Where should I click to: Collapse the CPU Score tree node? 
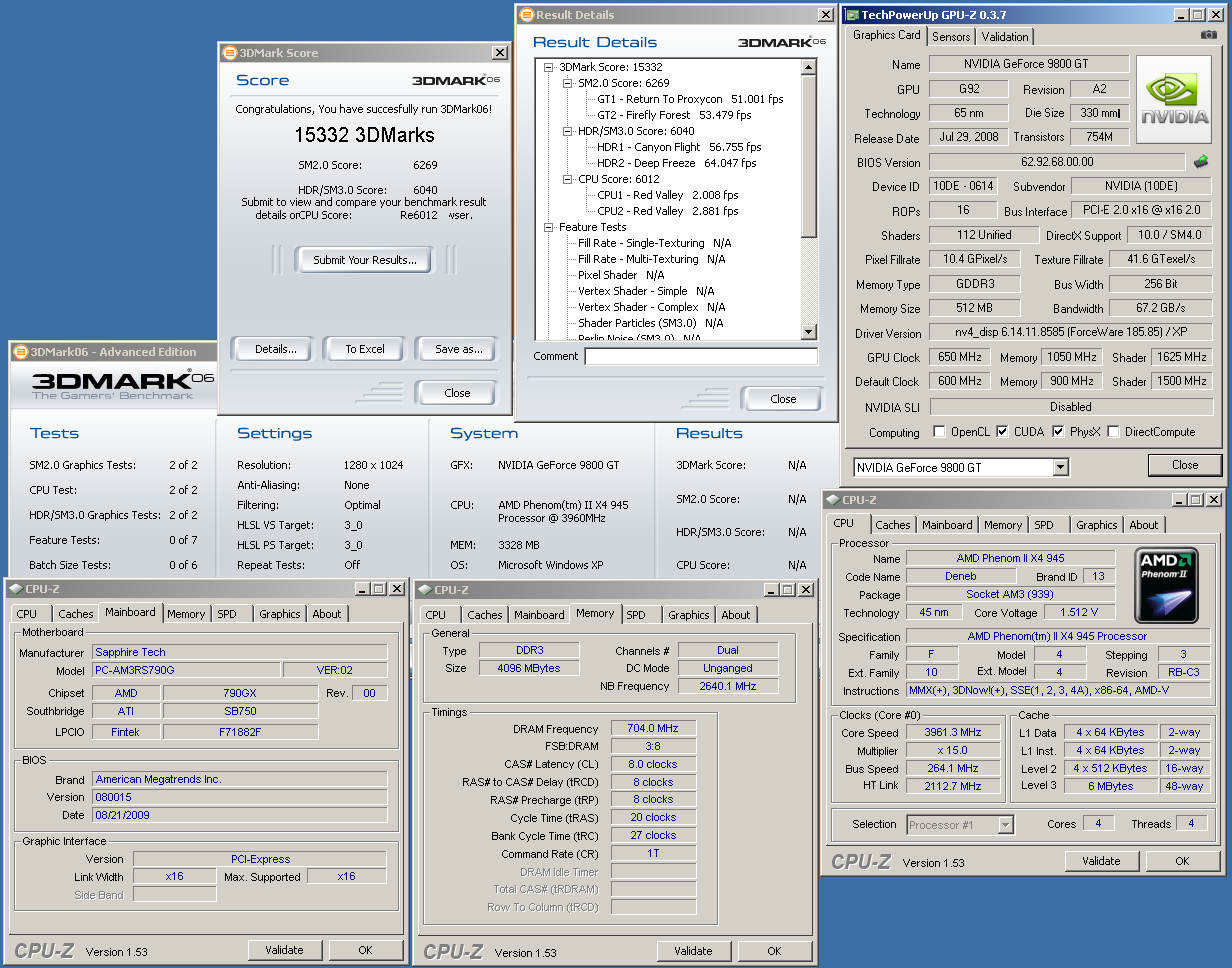tap(567, 179)
